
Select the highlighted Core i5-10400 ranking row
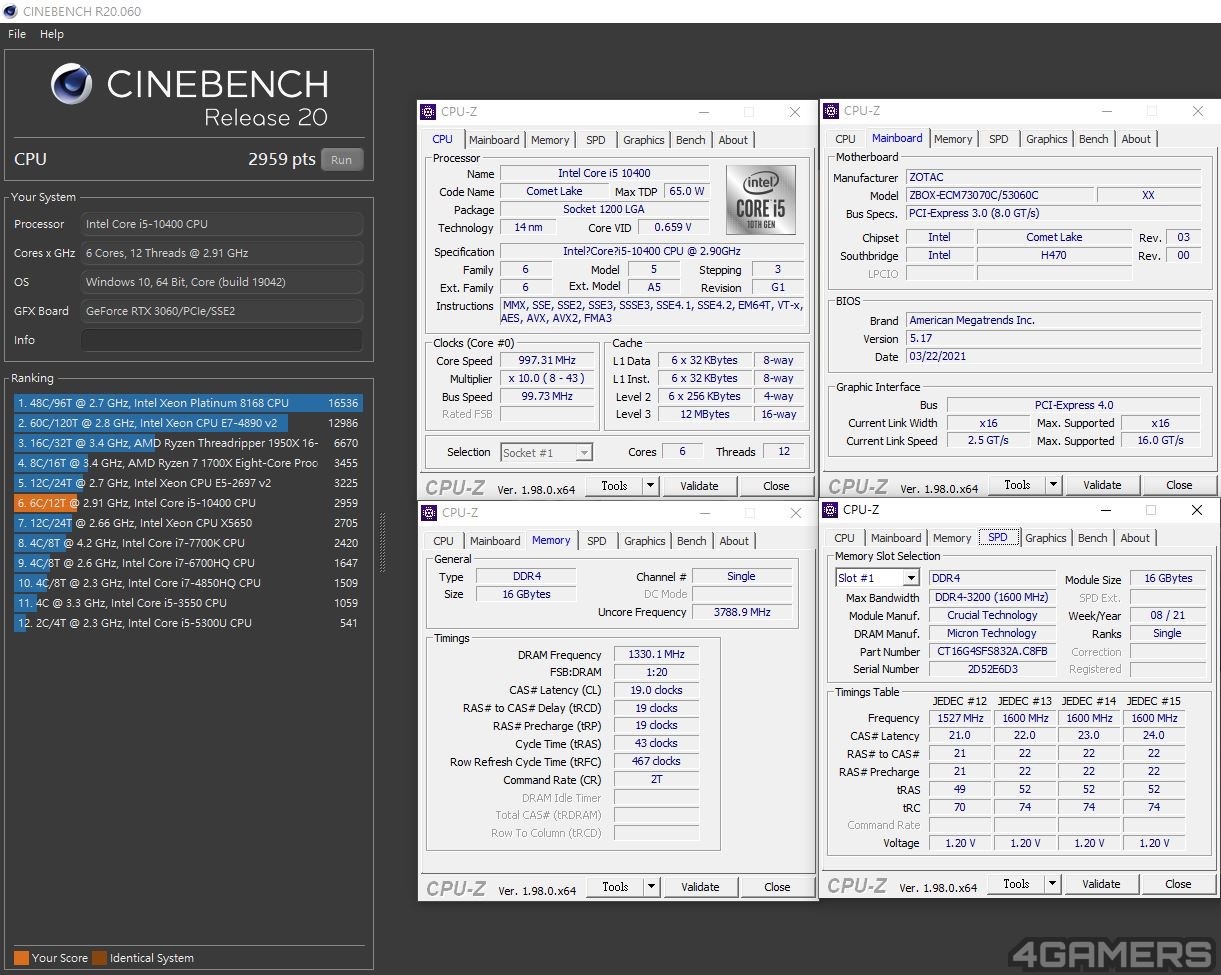pyautogui.click(x=188, y=503)
